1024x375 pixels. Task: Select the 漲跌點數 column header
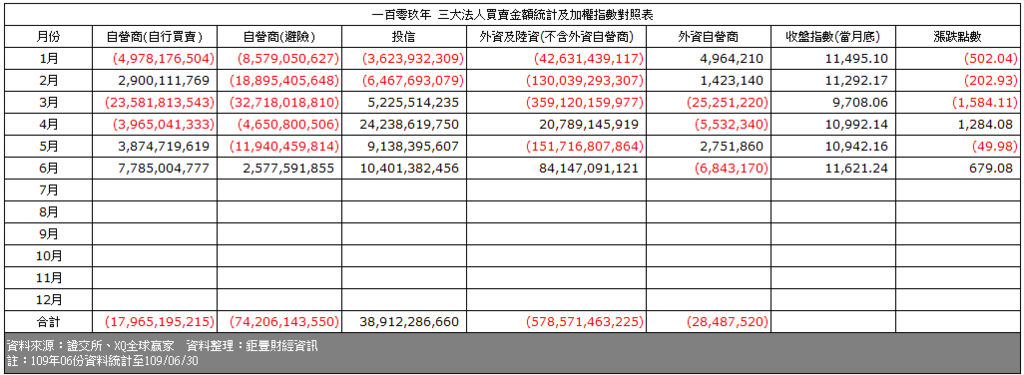(x=957, y=37)
